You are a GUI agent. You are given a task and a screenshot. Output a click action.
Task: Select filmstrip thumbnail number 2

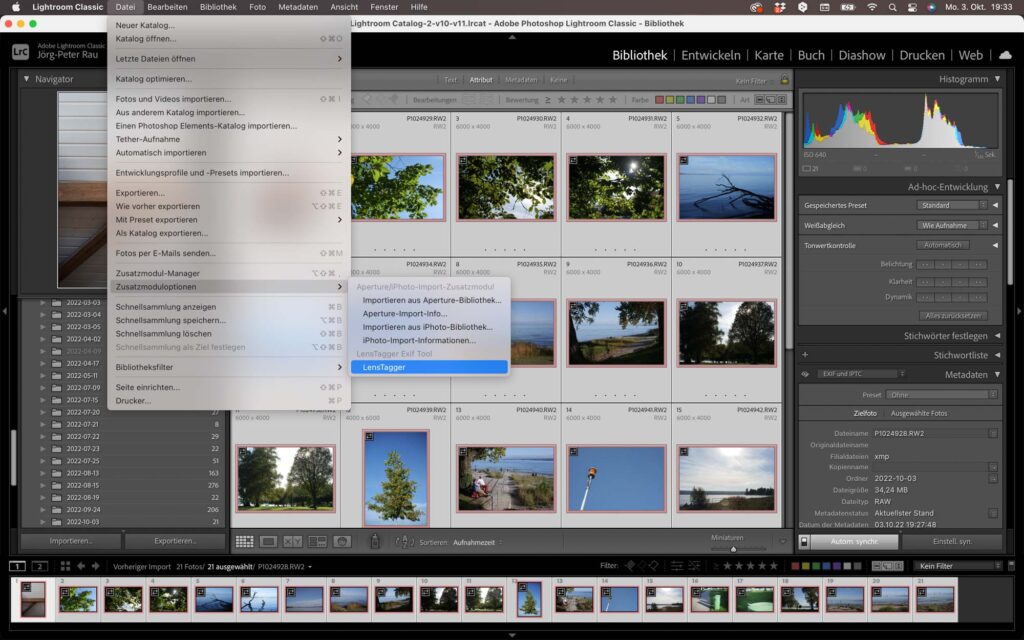click(77, 599)
